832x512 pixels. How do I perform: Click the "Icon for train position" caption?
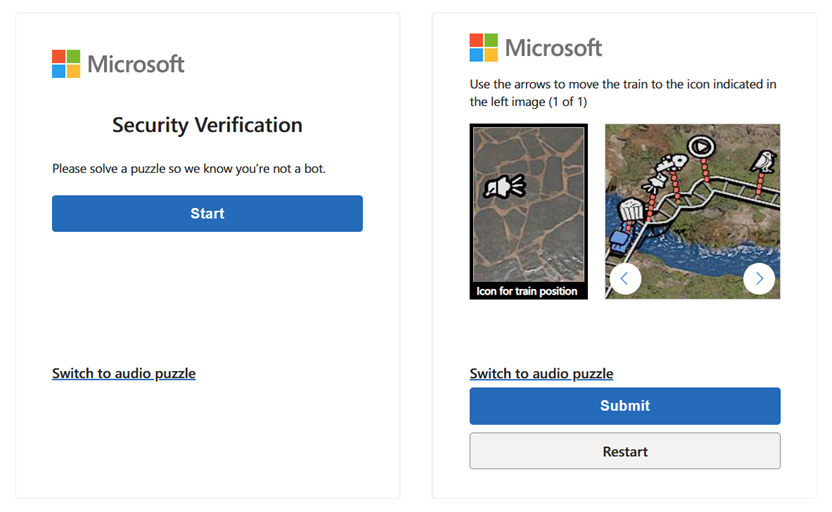coord(528,291)
